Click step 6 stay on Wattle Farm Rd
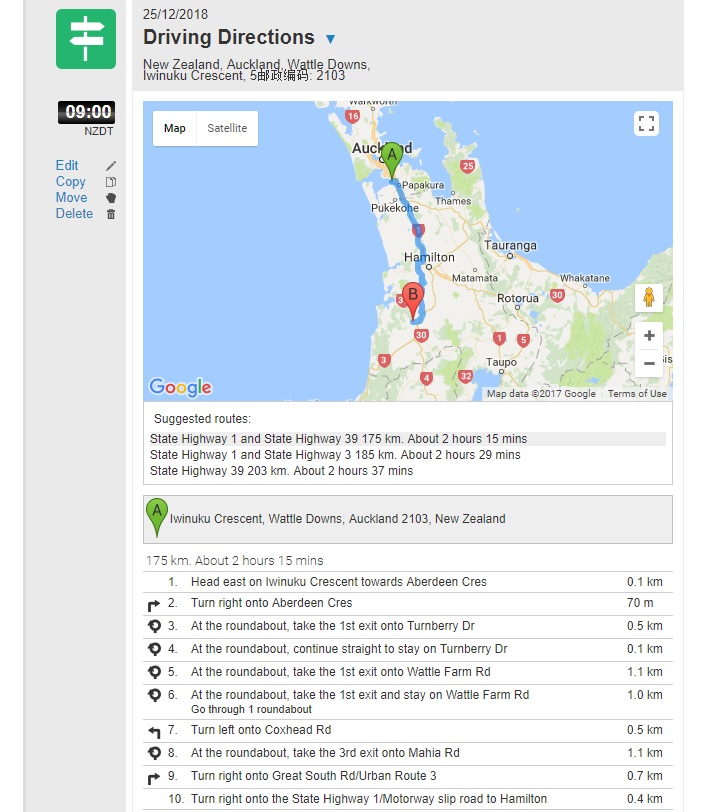Viewport: 710px width, 812px height. 408,702
